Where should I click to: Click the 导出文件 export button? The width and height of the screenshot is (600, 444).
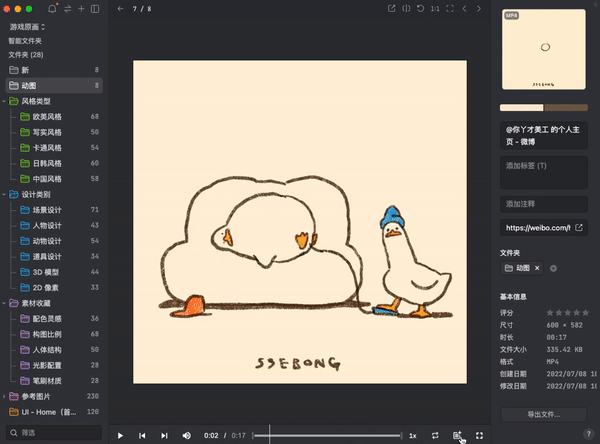coord(544,415)
